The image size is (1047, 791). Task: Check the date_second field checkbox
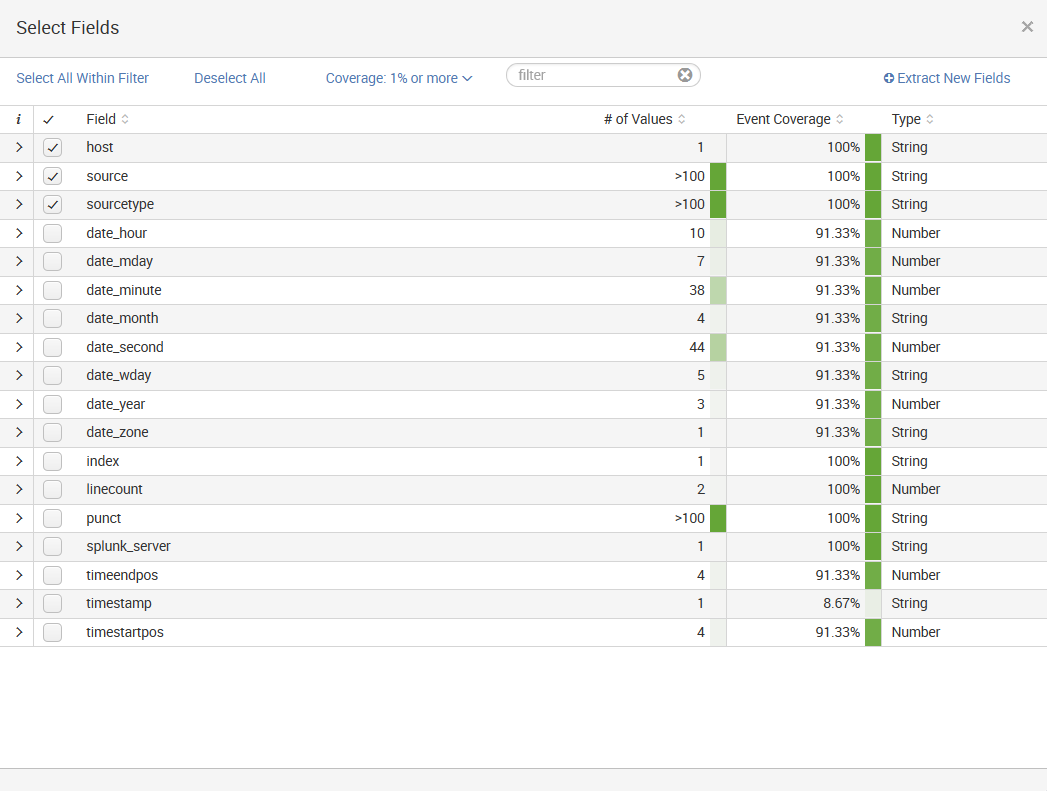pyautogui.click(x=52, y=347)
